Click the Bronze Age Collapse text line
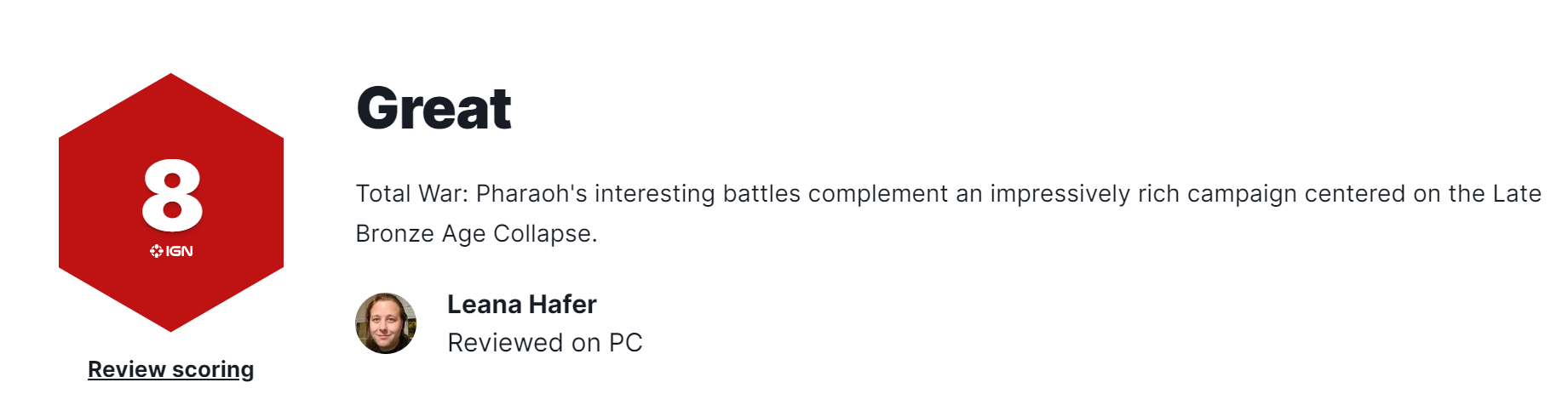Image resolution: width=1568 pixels, height=411 pixels. (x=476, y=233)
